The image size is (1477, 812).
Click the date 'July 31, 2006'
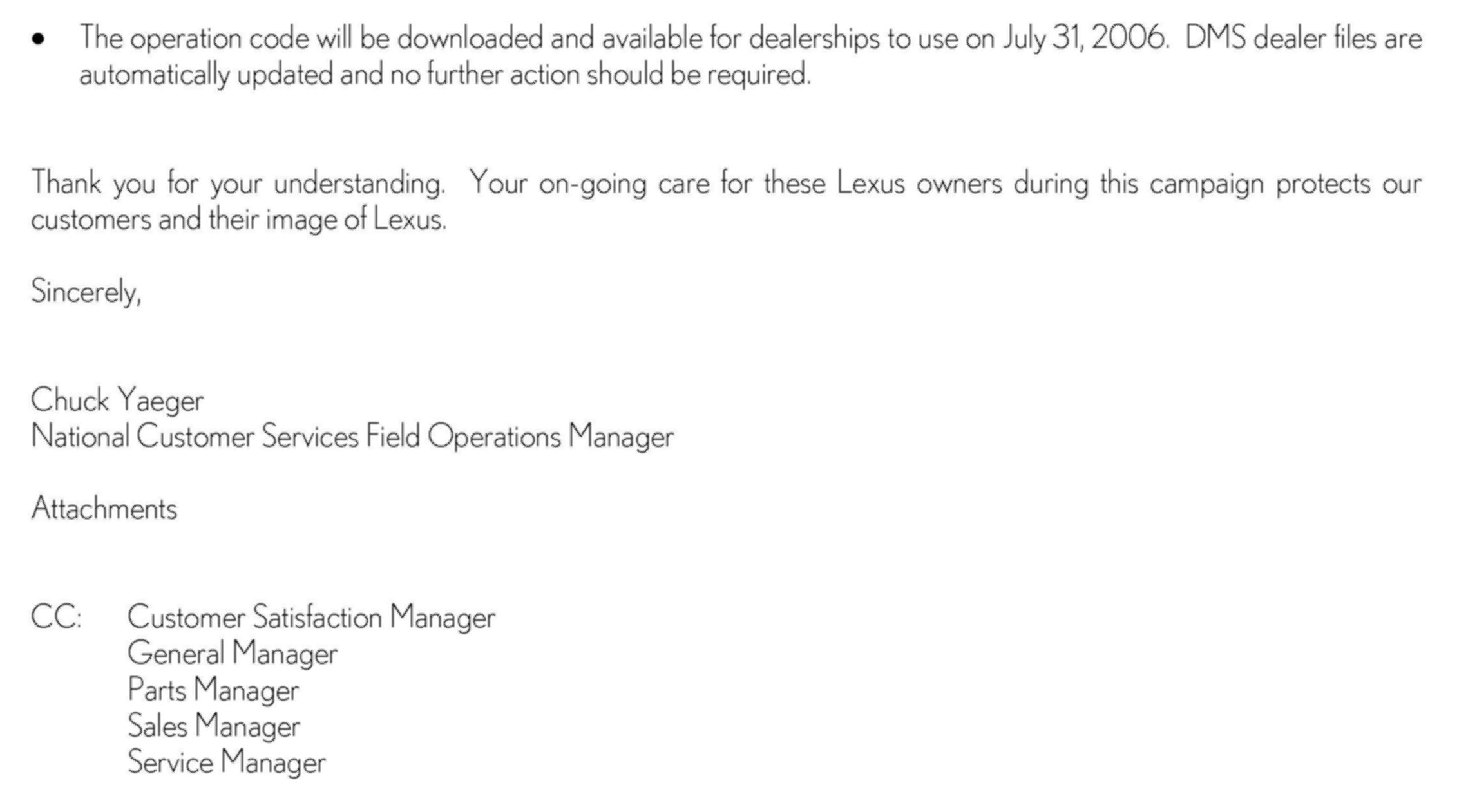tap(1085, 39)
